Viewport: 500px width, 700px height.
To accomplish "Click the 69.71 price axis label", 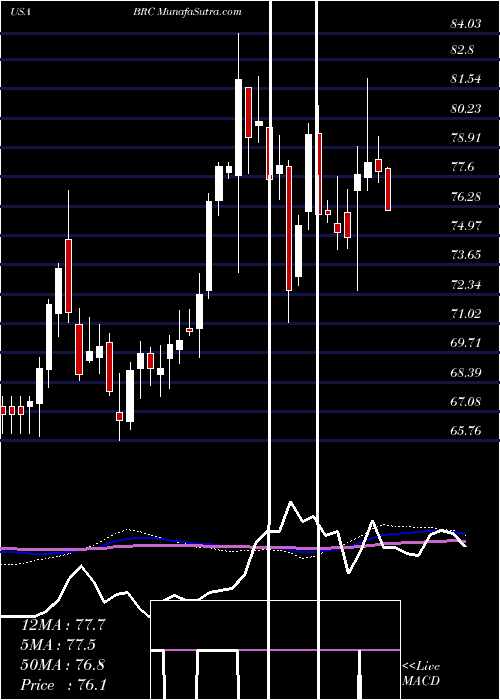I will pyautogui.click(x=466, y=343).
